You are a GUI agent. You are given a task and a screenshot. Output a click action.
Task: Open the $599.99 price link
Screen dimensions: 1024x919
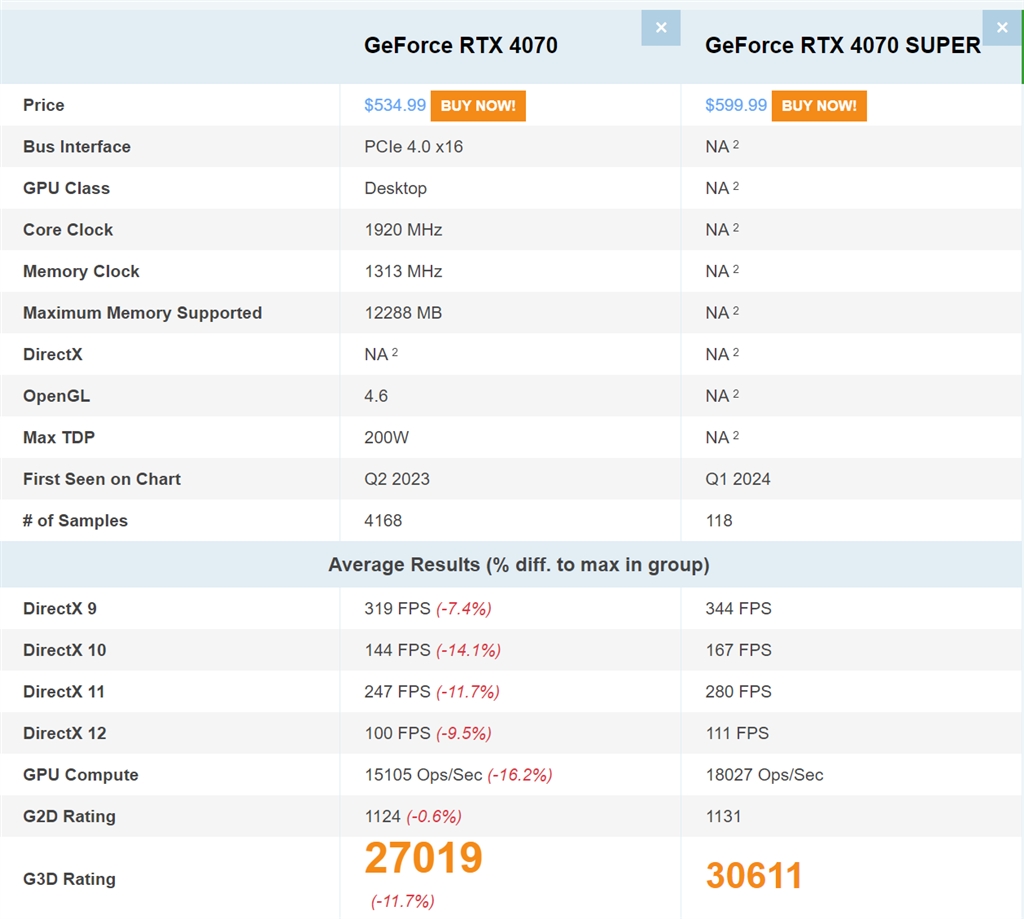(736, 105)
